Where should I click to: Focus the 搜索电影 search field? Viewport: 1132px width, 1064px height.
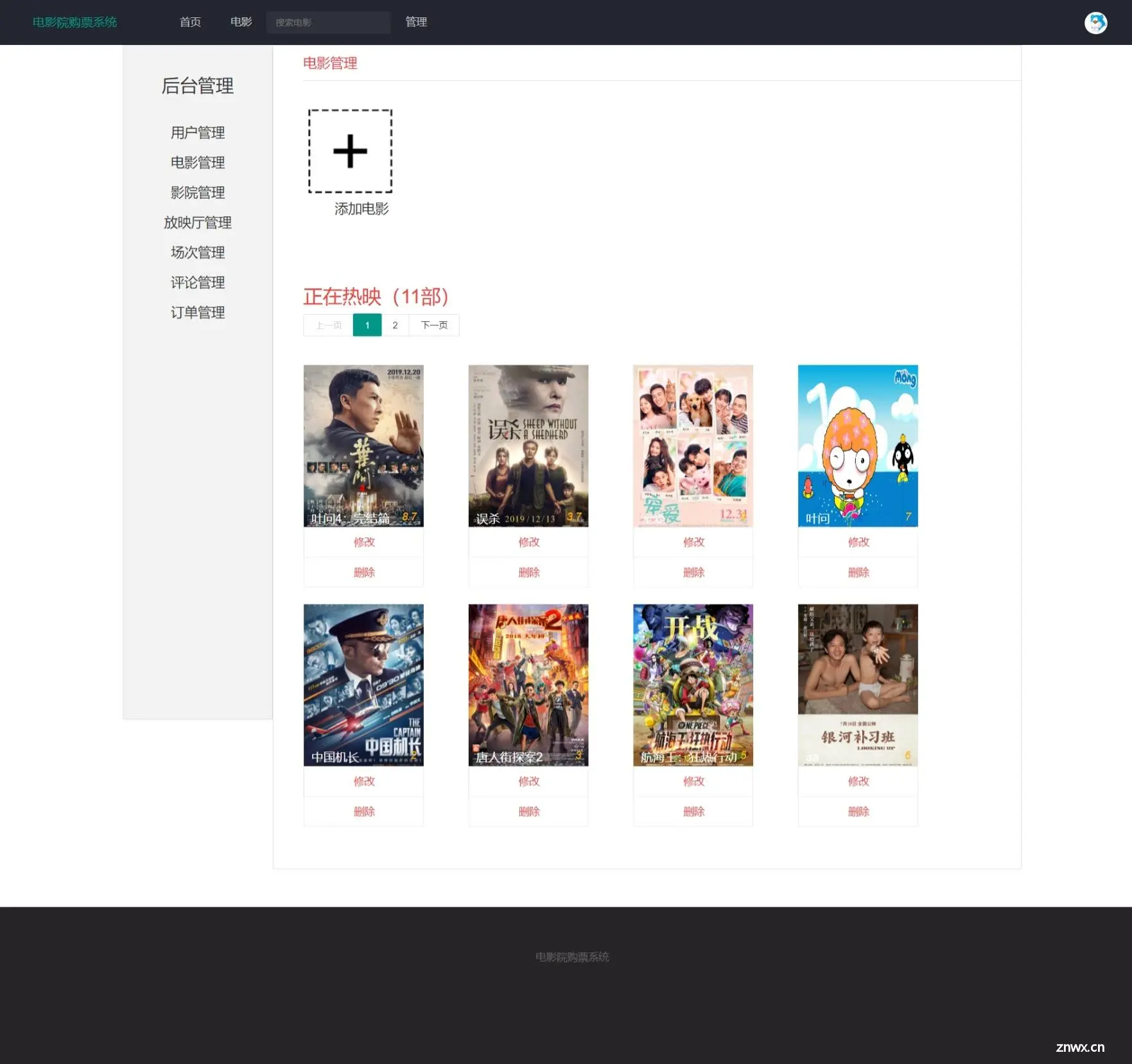(x=328, y=22)
